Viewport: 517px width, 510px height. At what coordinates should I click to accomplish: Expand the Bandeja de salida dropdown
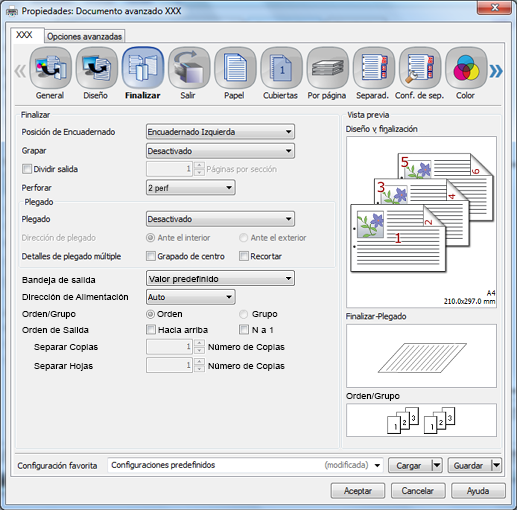pos(220,278)
